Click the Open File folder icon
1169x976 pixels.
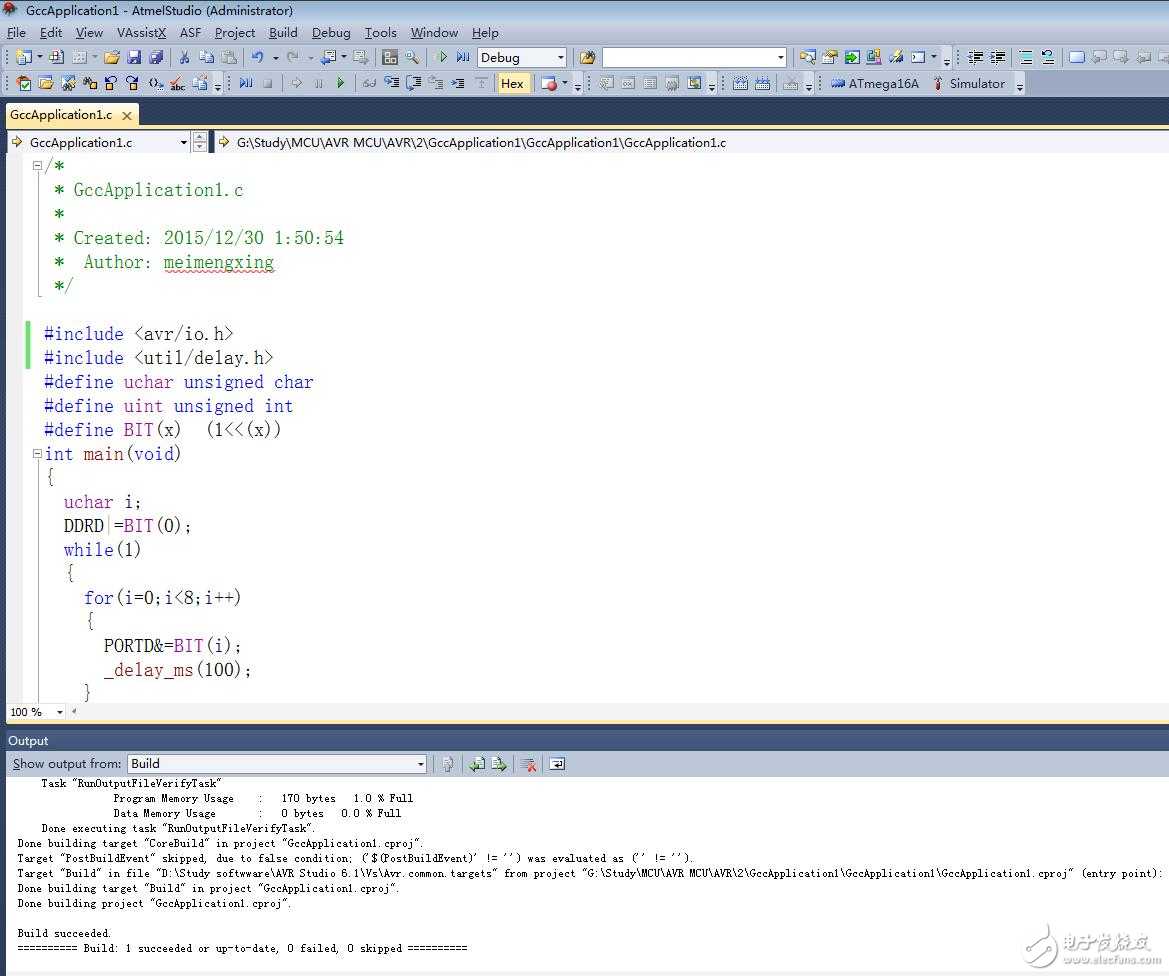pyautogui.click(x=112, y=57)
